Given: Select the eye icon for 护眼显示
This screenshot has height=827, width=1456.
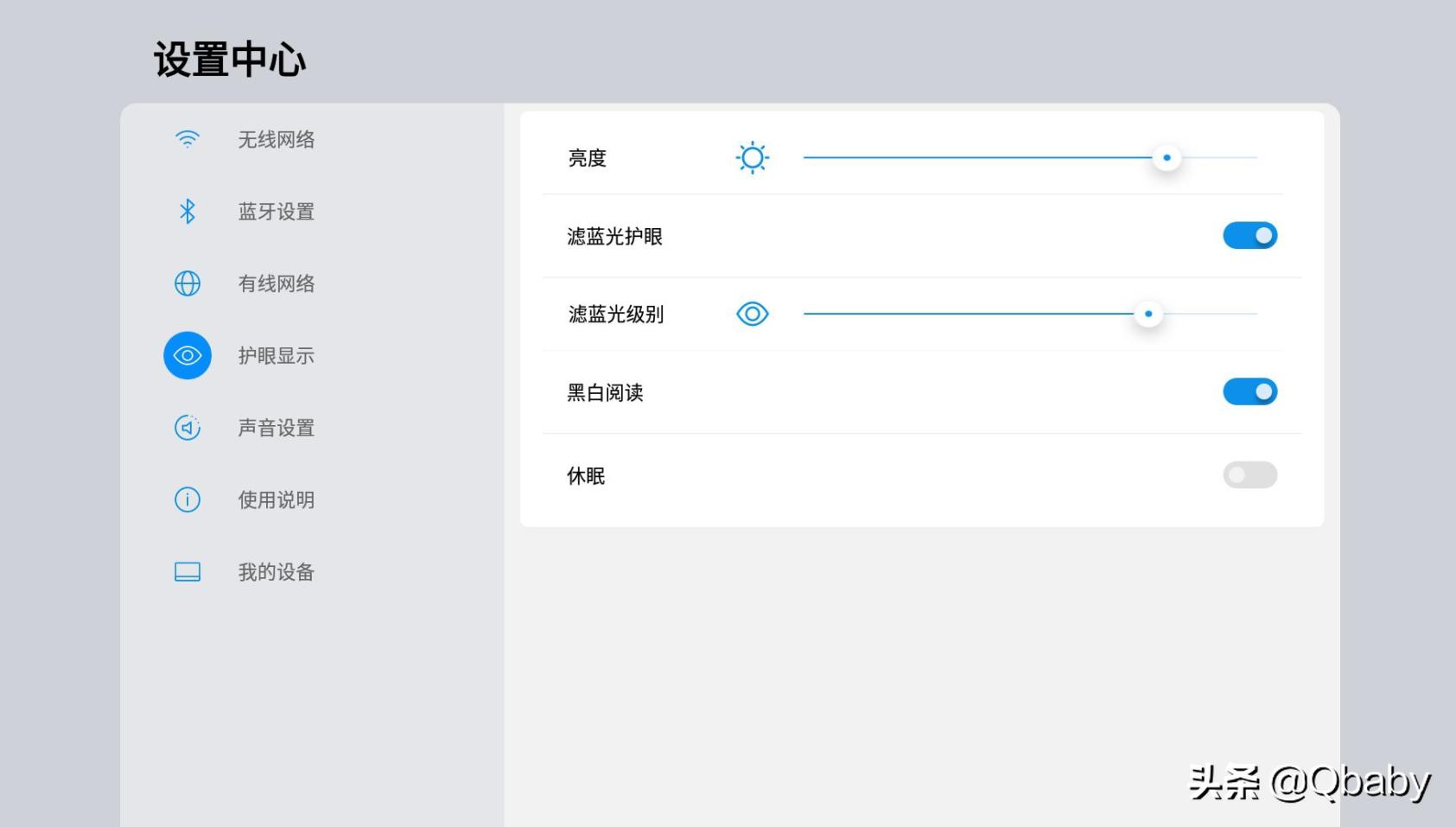Looking at the screenshot, I should (186, 355).
